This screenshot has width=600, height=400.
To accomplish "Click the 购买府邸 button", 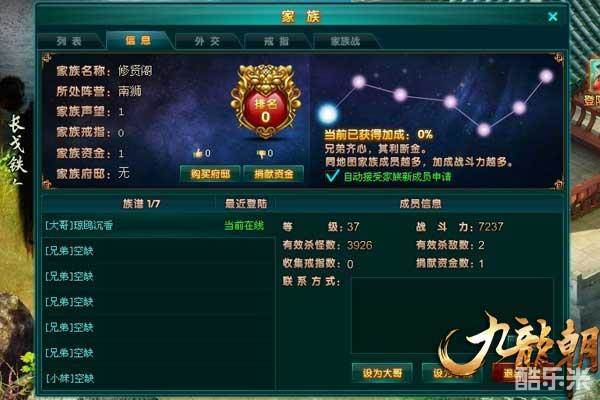I will pyautogui.click(x=210, y=174).
